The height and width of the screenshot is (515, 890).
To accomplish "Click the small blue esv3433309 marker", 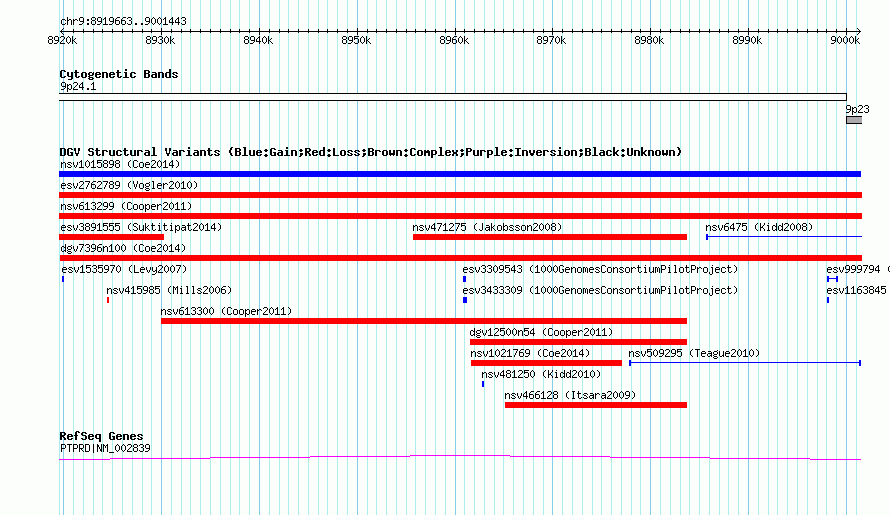I will (x=465, y=300).
